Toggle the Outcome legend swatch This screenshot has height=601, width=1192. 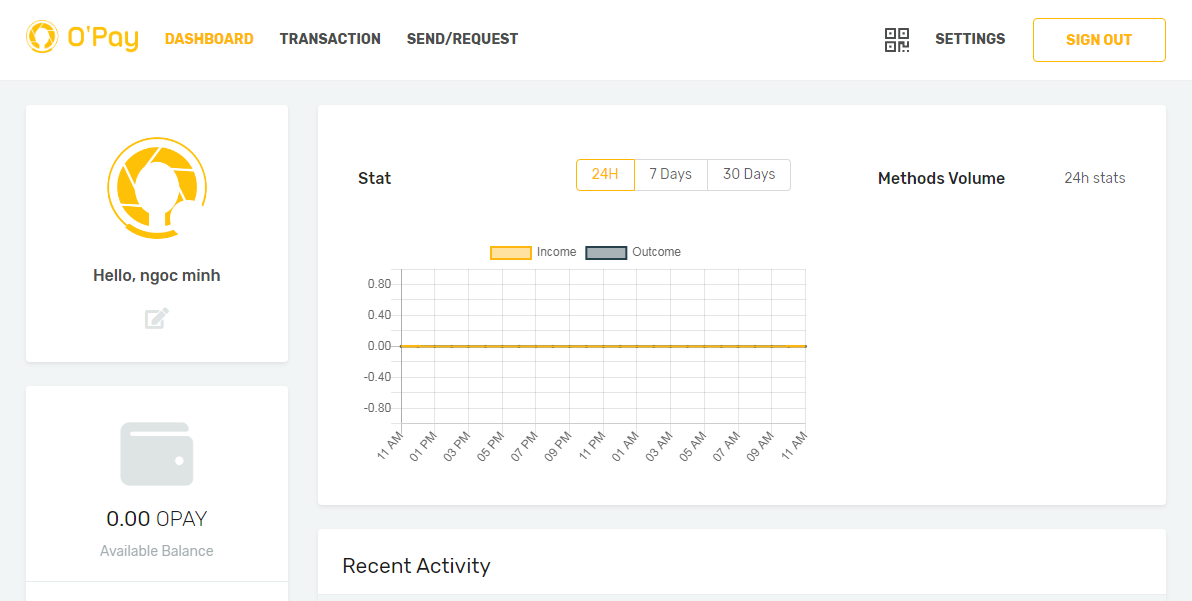606,253
